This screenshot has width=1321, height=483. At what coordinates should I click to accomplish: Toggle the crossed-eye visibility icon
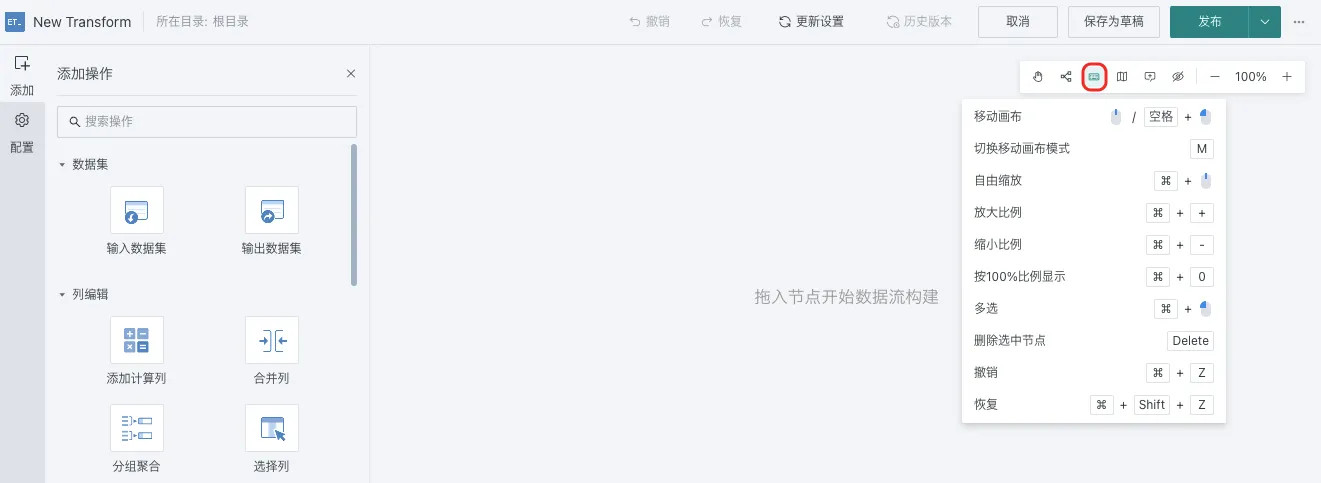[1178, 77]
